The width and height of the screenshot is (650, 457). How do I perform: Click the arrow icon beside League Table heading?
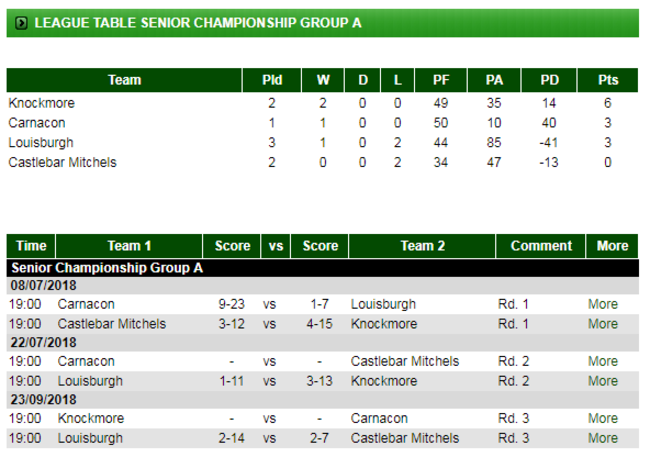click(x=22, y=22)
